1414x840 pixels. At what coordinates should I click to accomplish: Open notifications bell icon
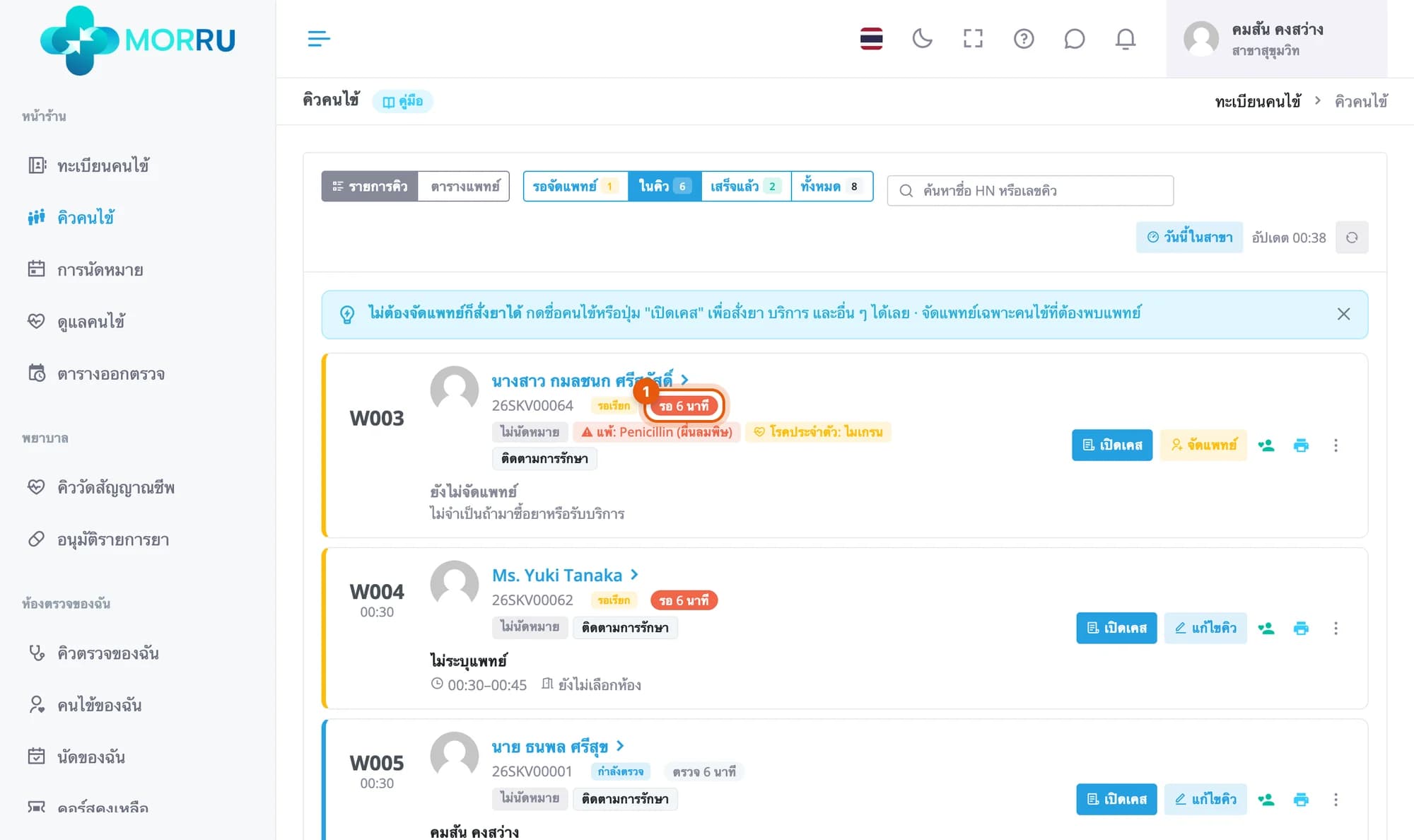(1125, 38)
